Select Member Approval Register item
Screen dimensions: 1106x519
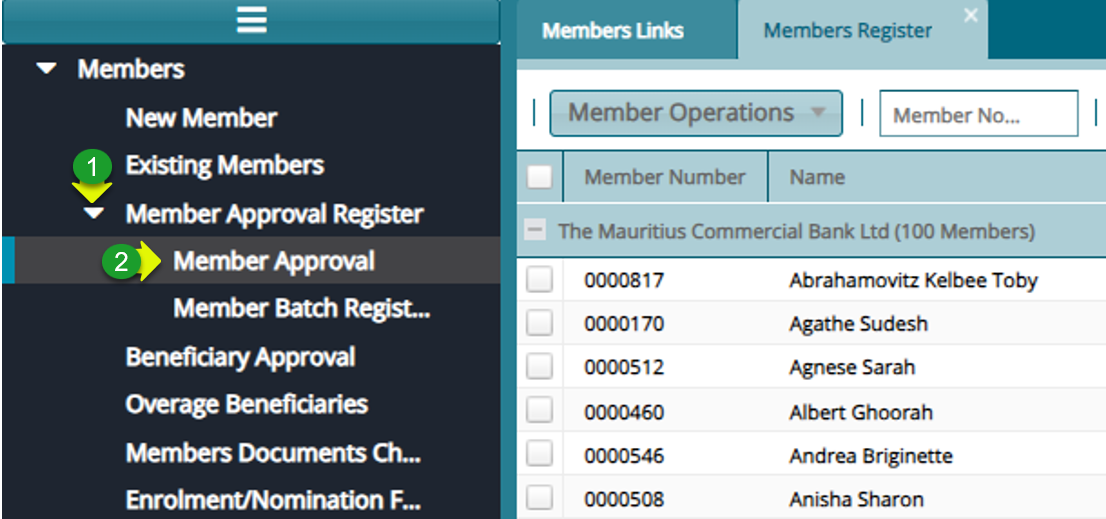tap(274, 214)
